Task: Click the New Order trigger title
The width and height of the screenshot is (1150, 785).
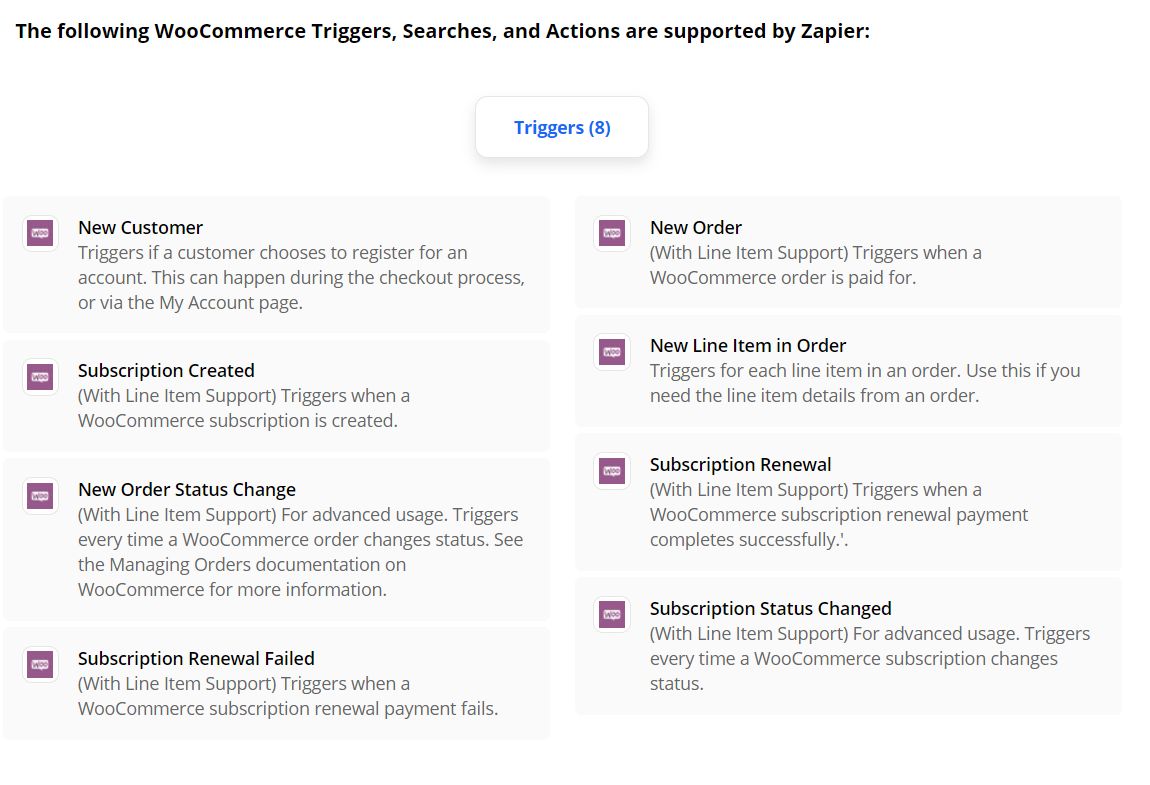Action: [696, 228]
